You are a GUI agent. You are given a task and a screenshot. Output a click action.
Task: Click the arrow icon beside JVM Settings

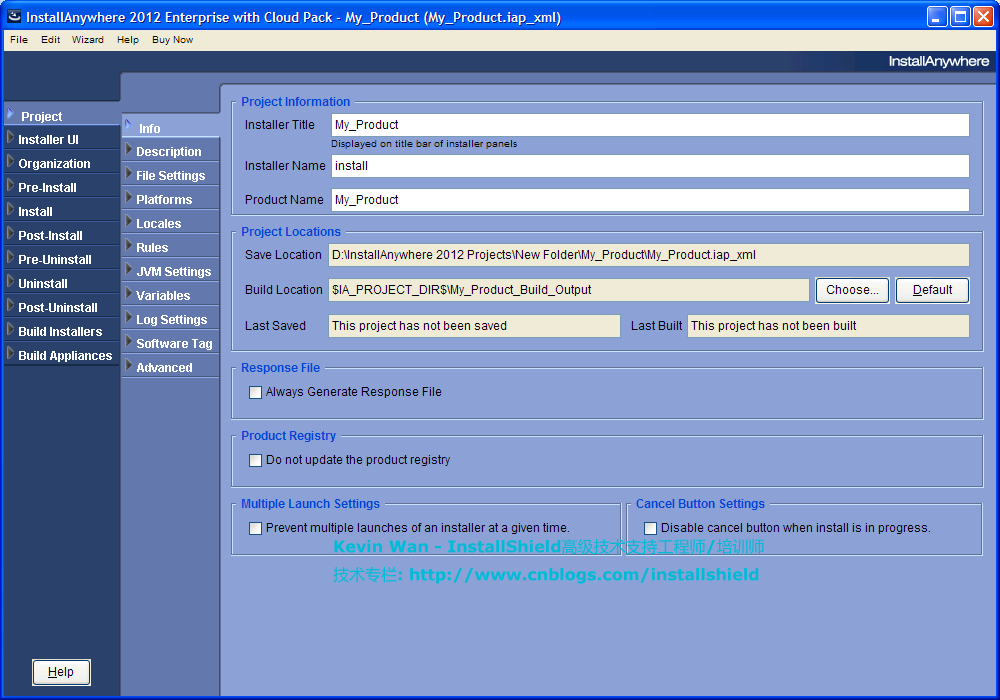(x=128, y=270)
